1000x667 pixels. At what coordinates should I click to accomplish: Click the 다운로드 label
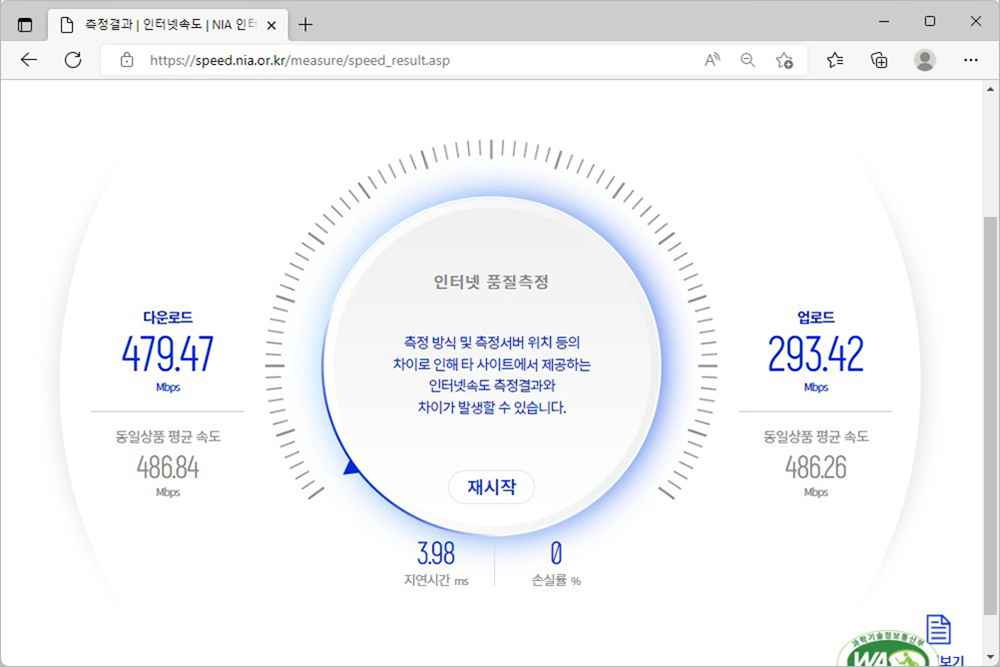pos(168,317)
